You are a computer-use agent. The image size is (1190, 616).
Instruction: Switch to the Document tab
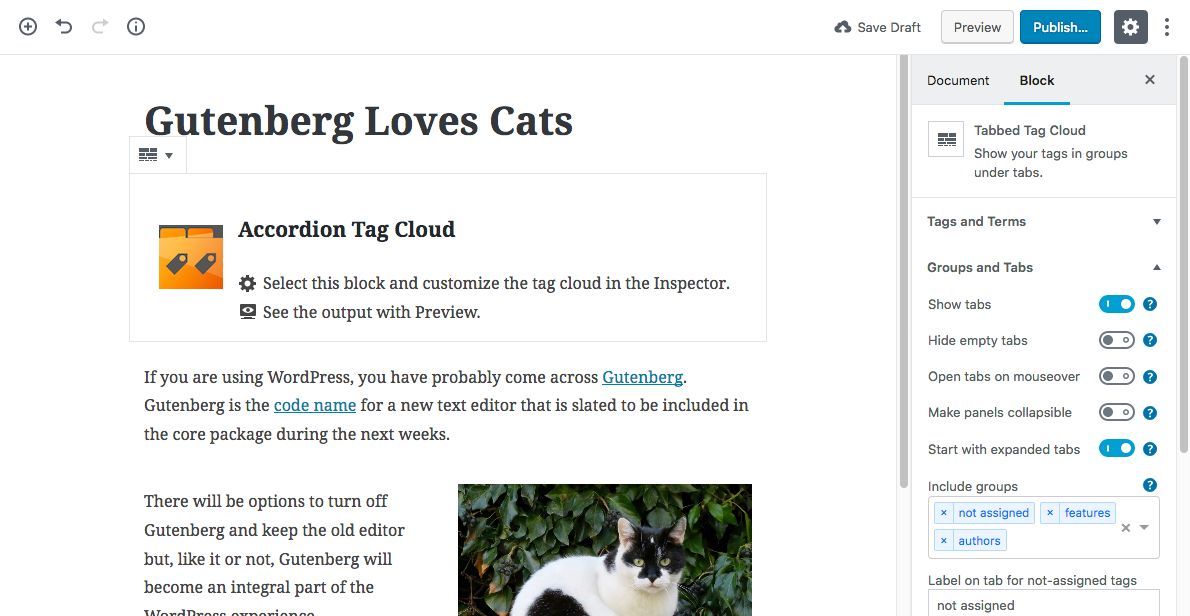(x=958, y=80)
